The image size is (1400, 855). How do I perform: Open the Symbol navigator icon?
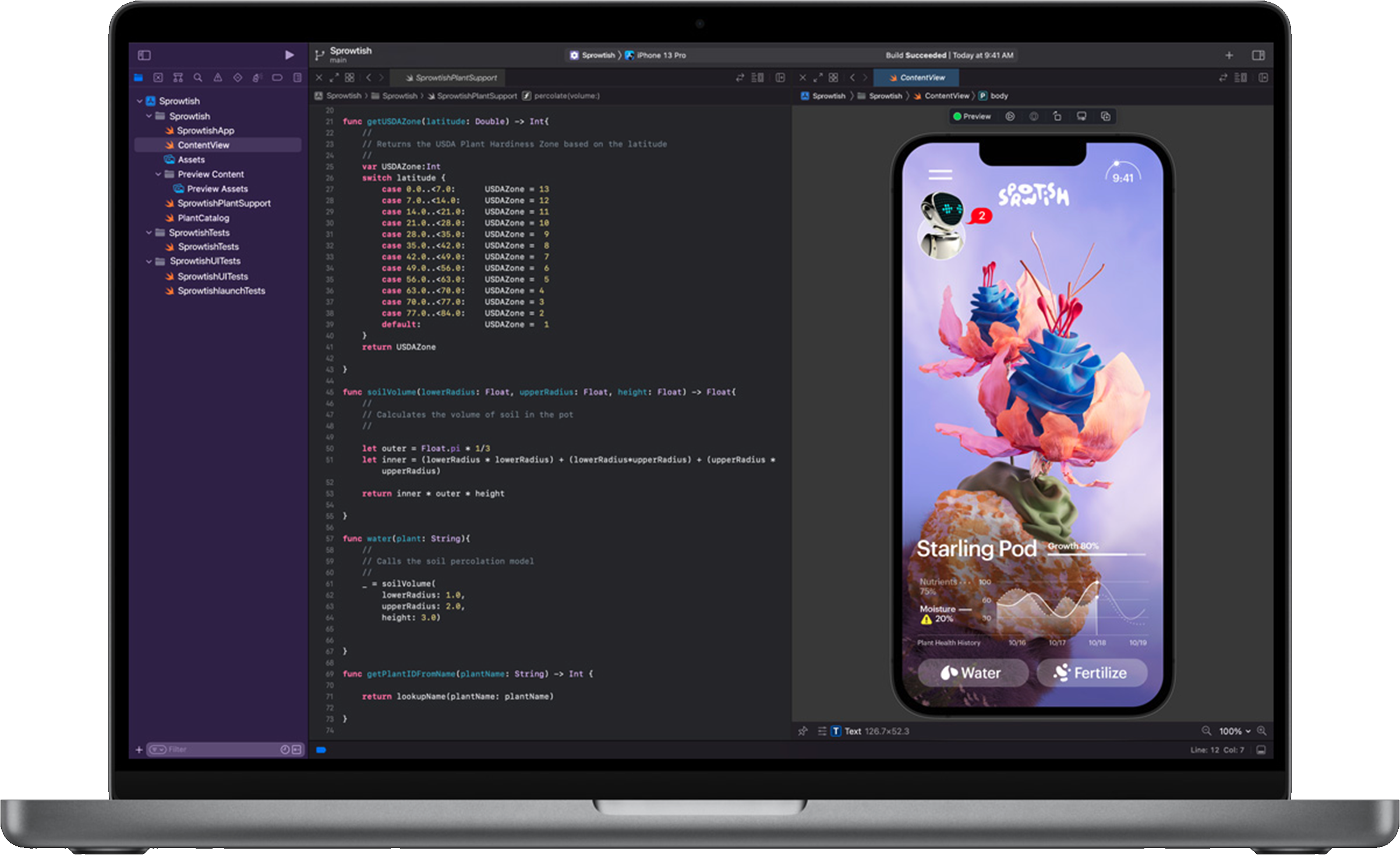pos(178,77)
